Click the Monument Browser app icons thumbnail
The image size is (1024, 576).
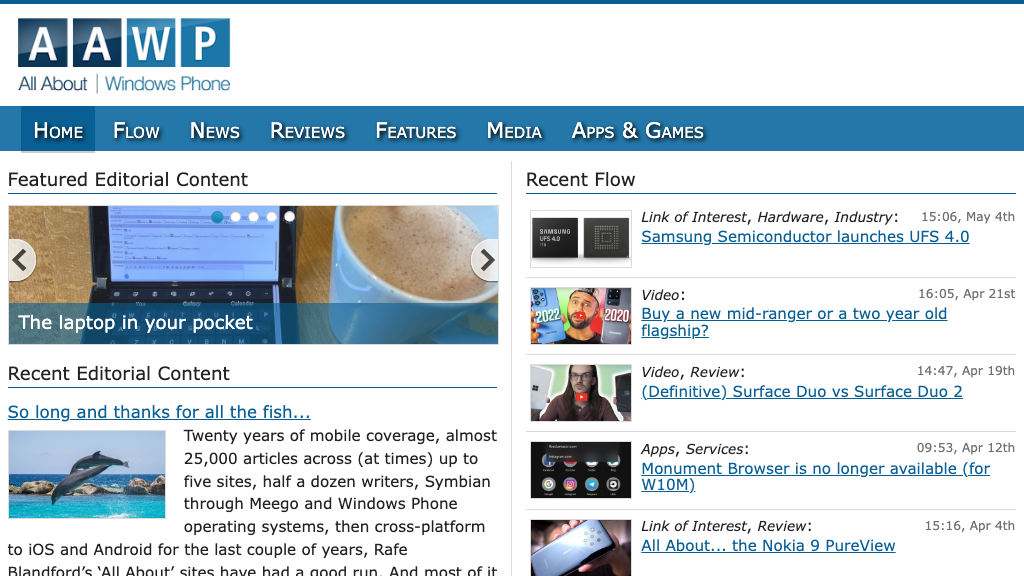click(581, 470)
